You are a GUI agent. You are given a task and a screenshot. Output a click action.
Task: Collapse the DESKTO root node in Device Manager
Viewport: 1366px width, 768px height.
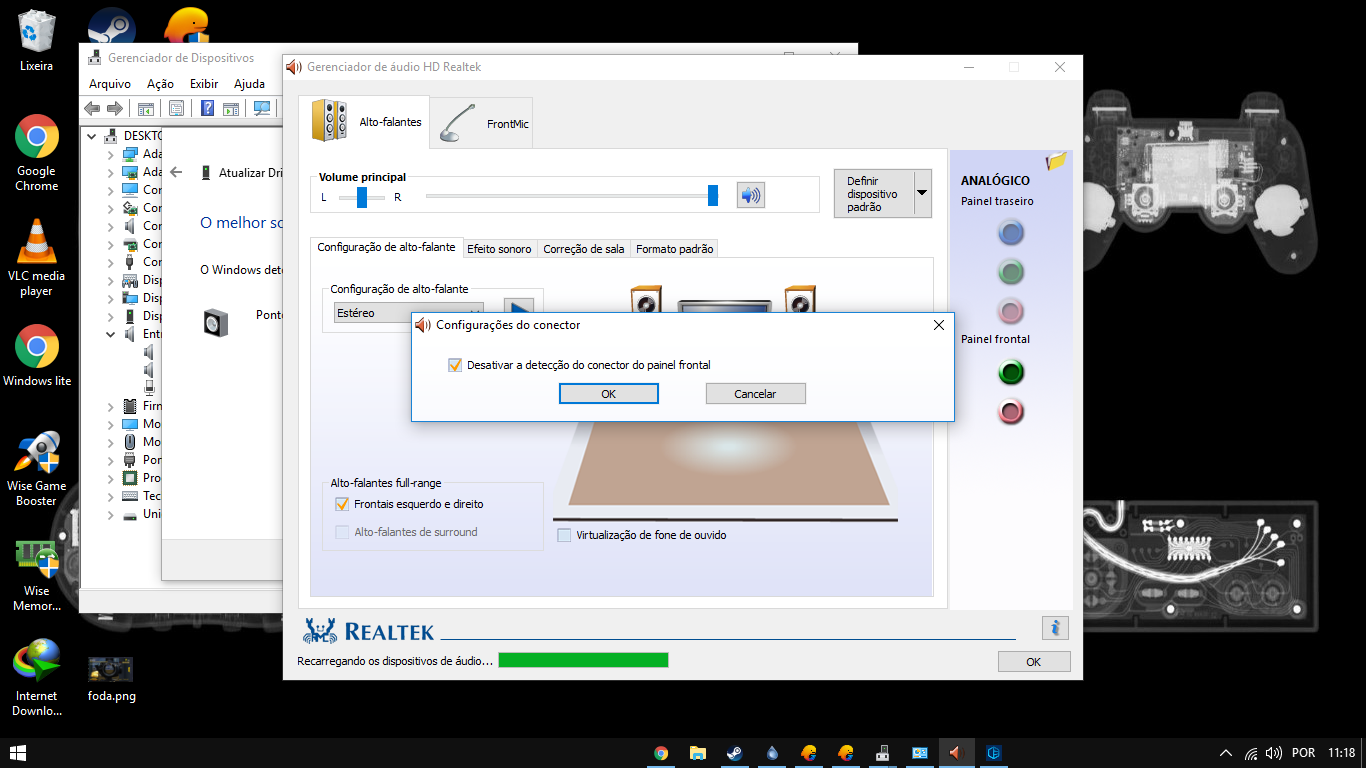point(92,136)
